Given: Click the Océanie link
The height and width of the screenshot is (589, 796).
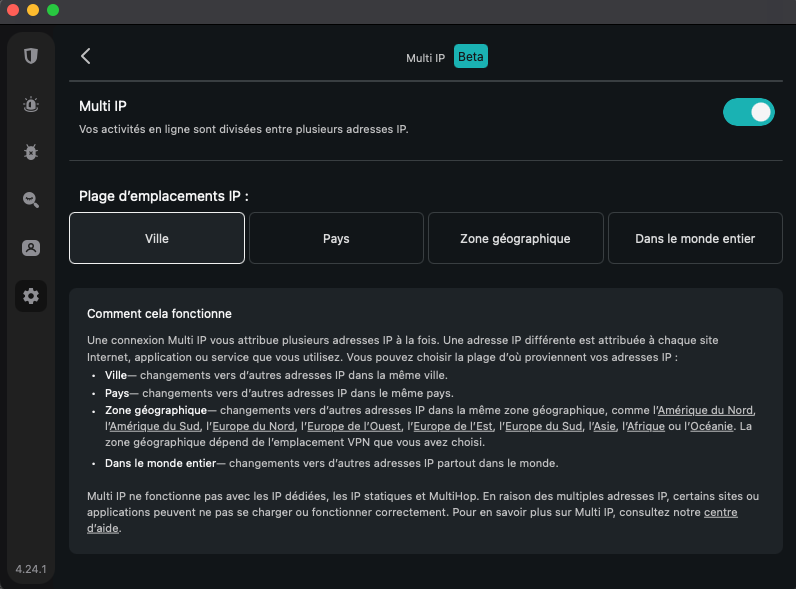Looking at the screenshot, I should tap(711, 427).
